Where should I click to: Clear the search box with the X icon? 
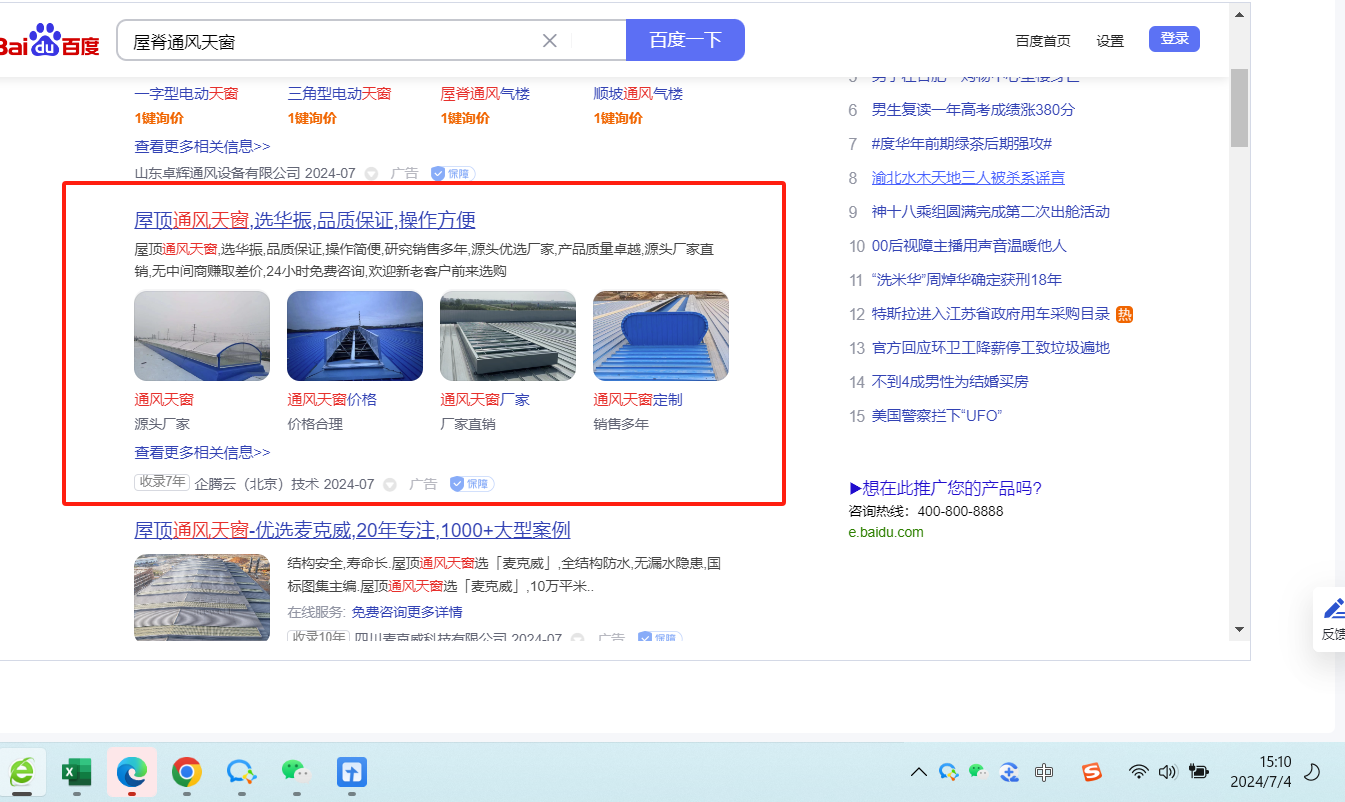[x=549, y=41]
